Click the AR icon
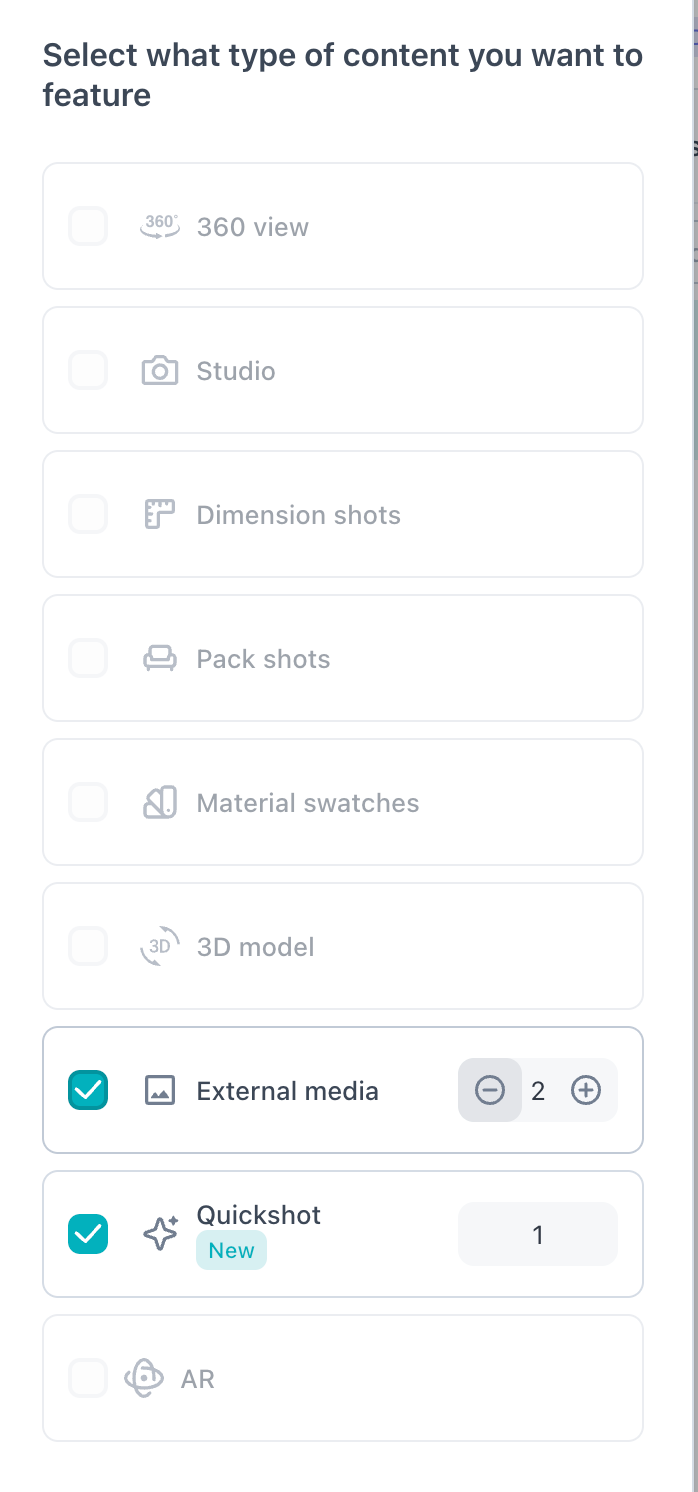698x1492 pixels. click(144, 1379)
